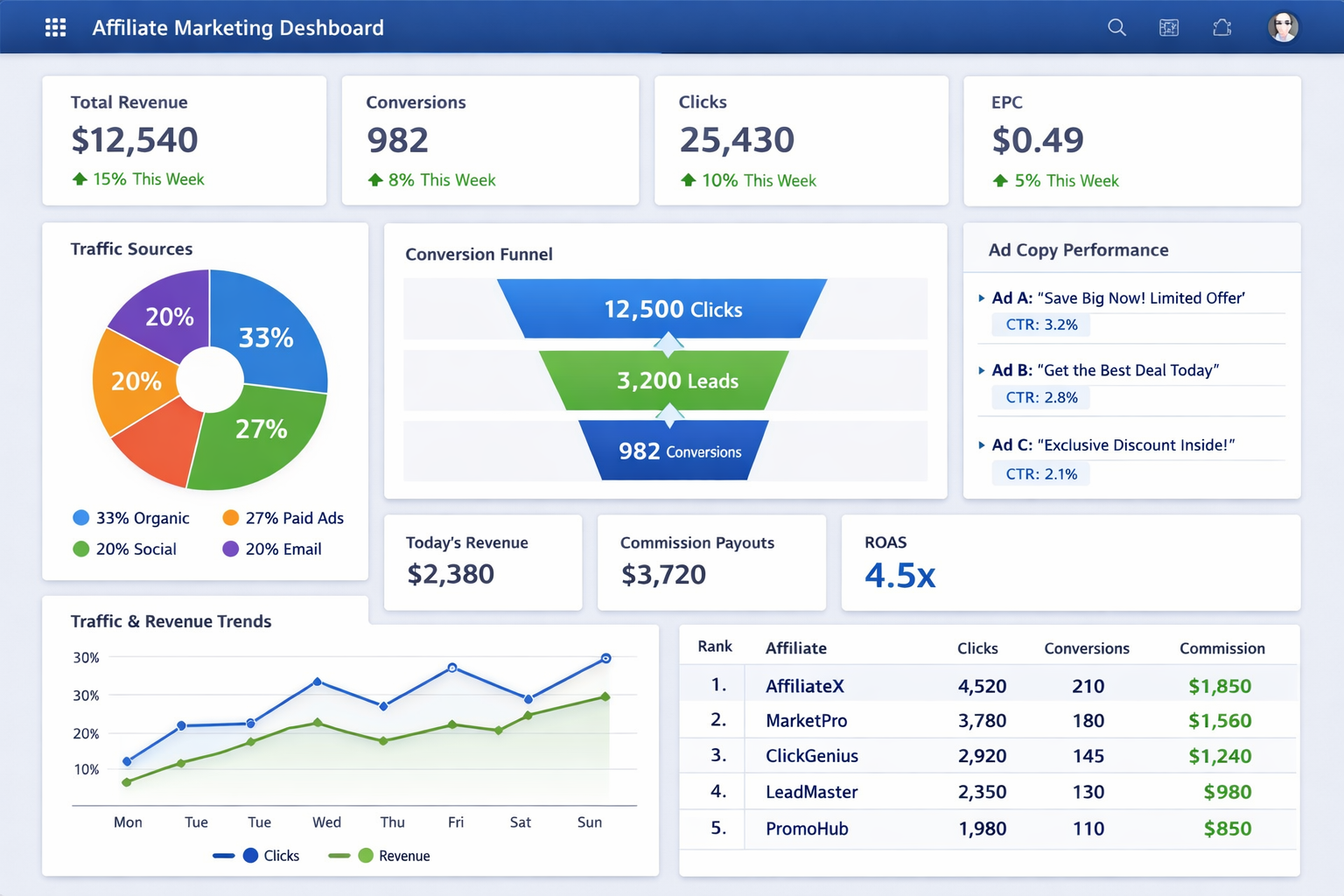Click the green increase arrow on Total Revenue

[x=80, y=178]
